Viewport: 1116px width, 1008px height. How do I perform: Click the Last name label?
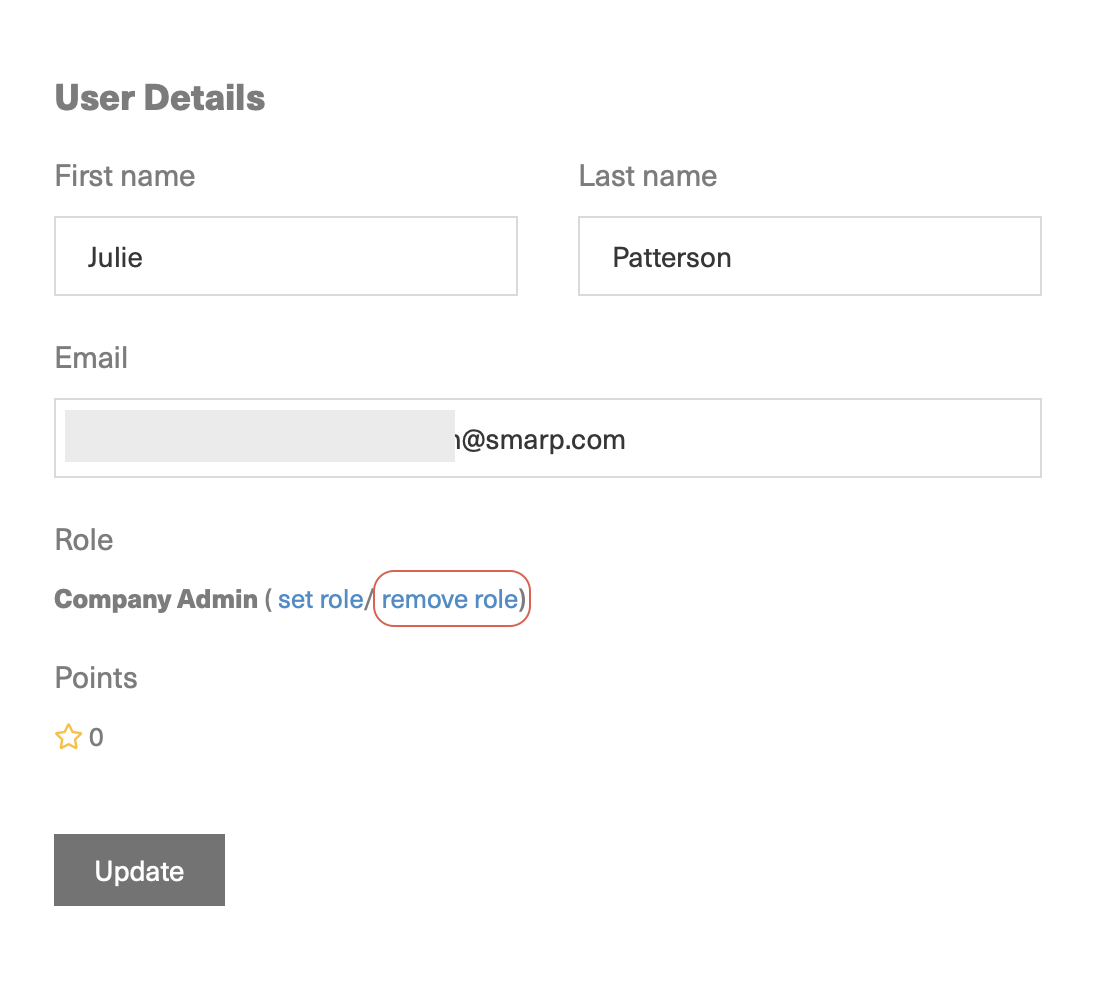[x=648, y=176]
